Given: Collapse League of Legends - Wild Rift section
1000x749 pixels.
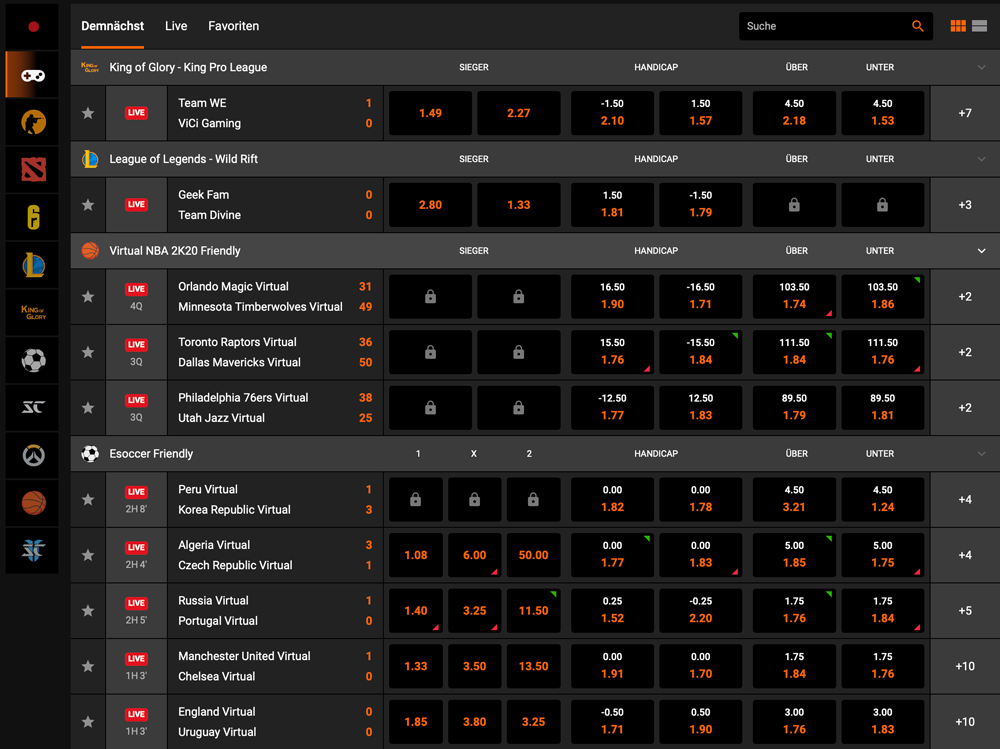Looking at the screenshot, I should (x=982, y=159).
